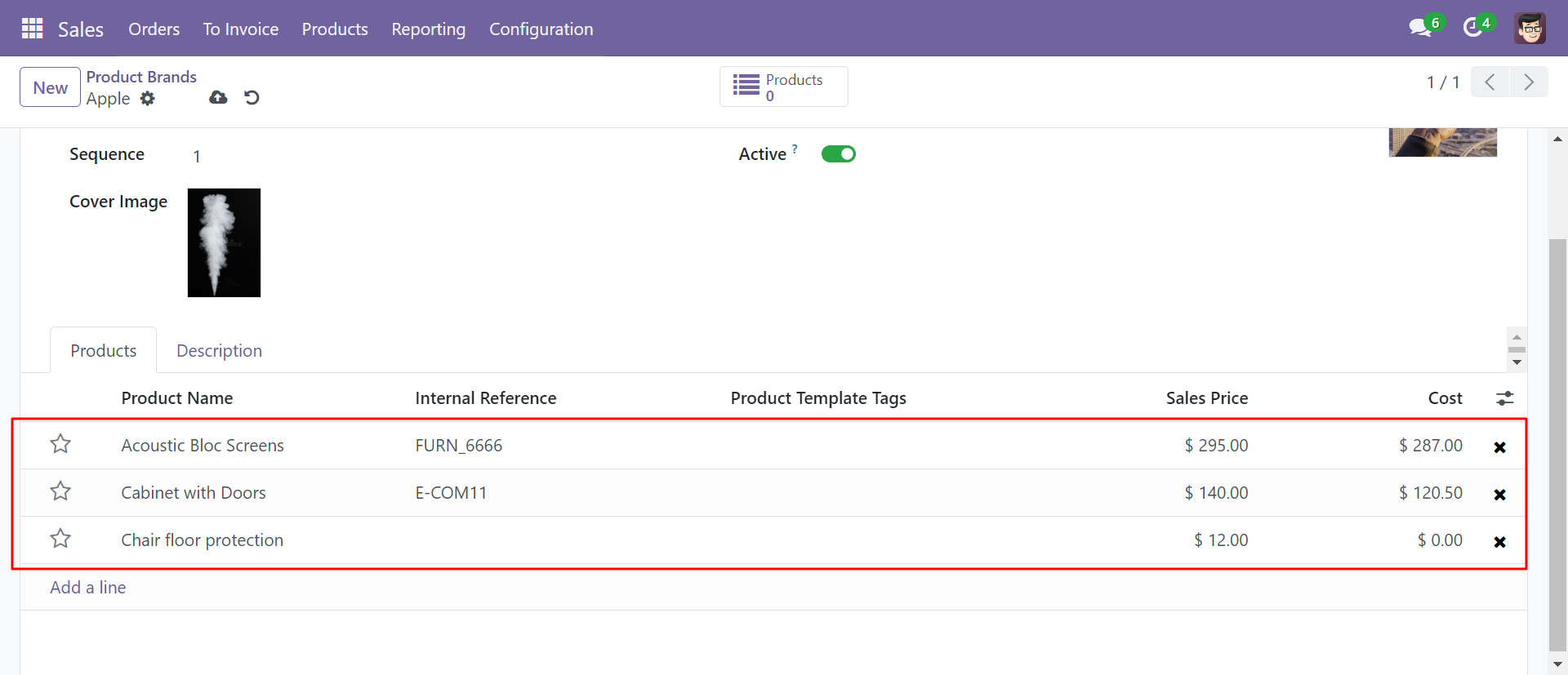Click the New button

[x=51, y=87]
